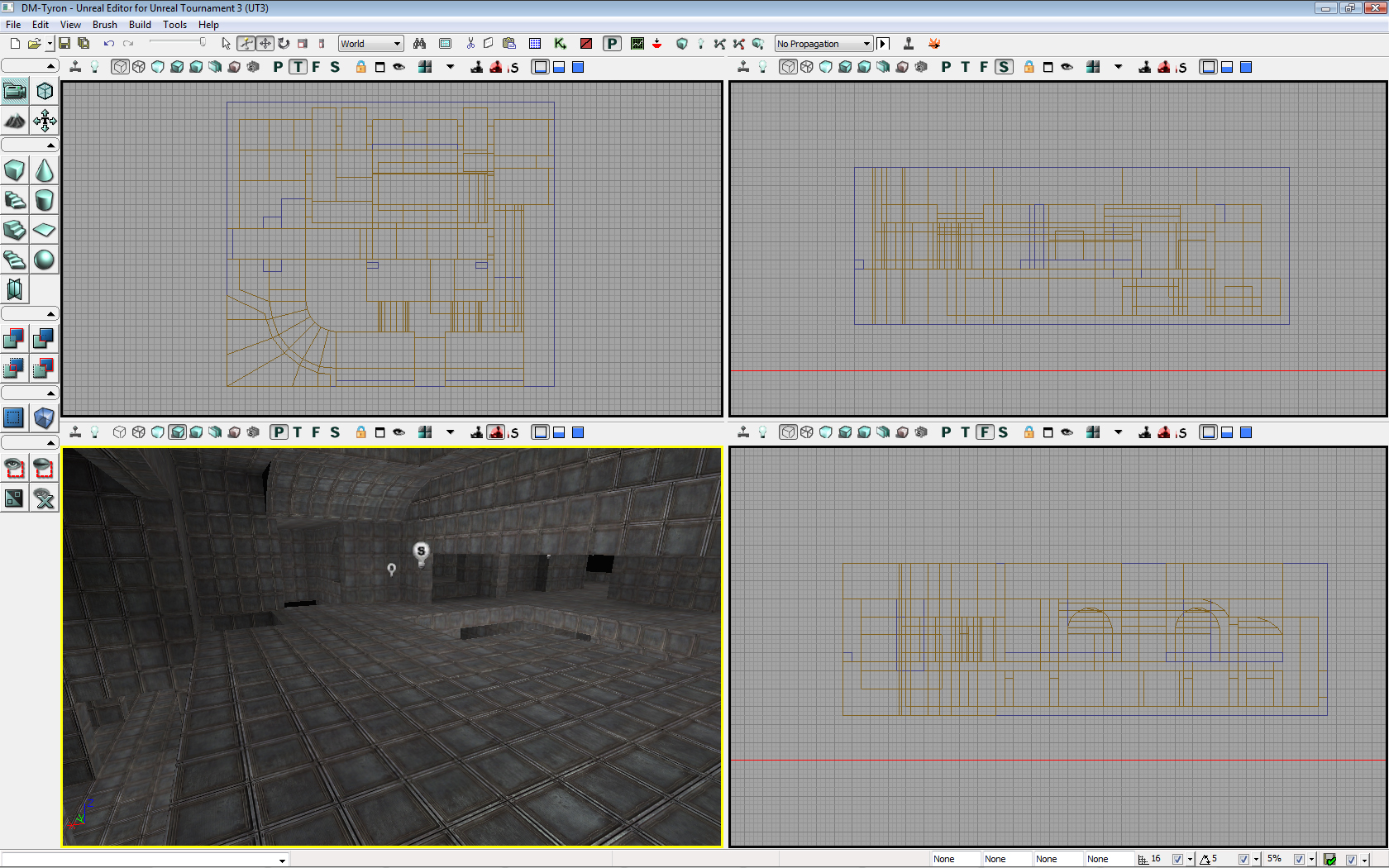Create a Spiral staircase brush

(15, 260)
